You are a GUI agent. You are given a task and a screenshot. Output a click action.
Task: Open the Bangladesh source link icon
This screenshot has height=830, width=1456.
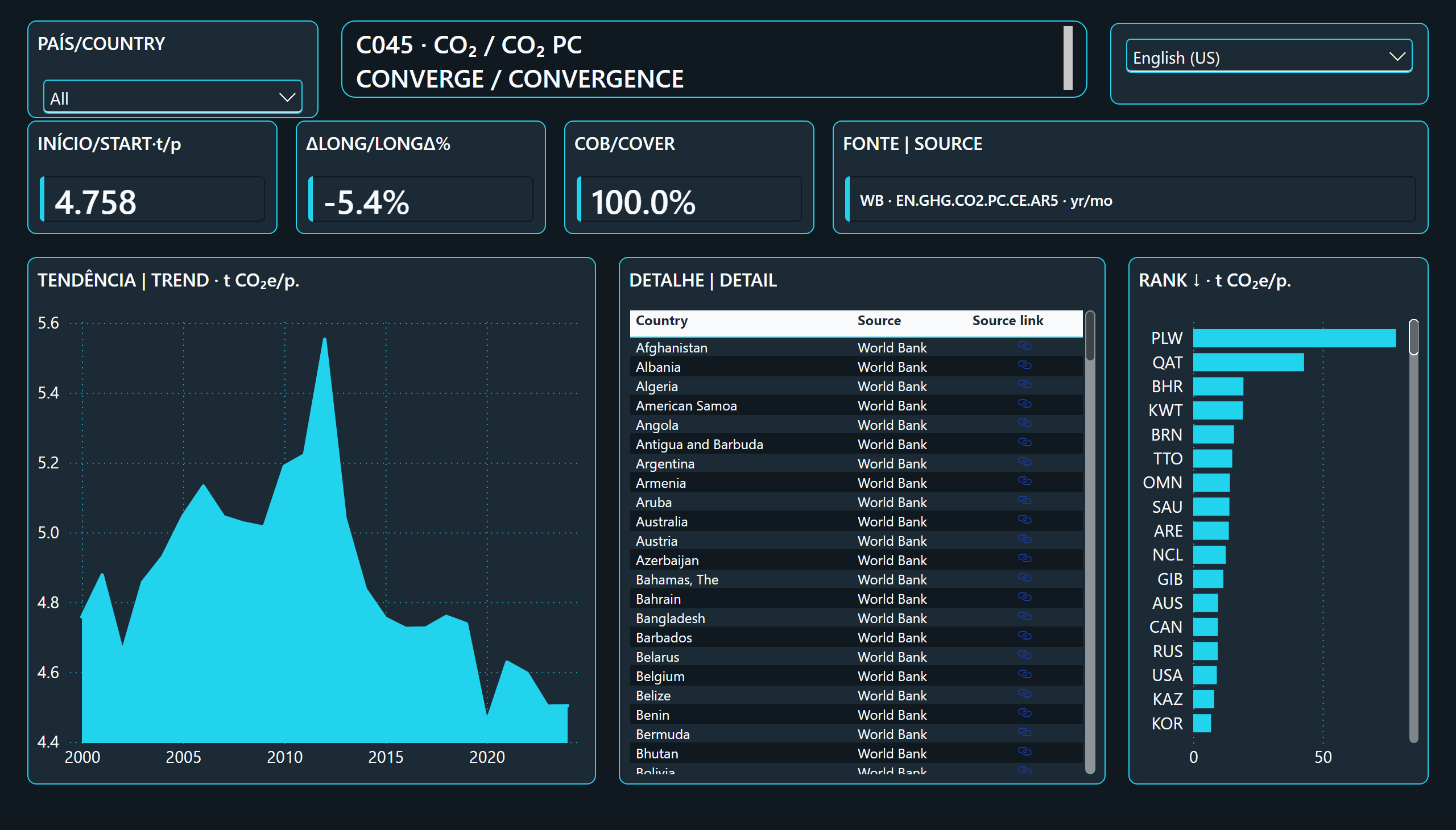click(x=1024, y=617)
